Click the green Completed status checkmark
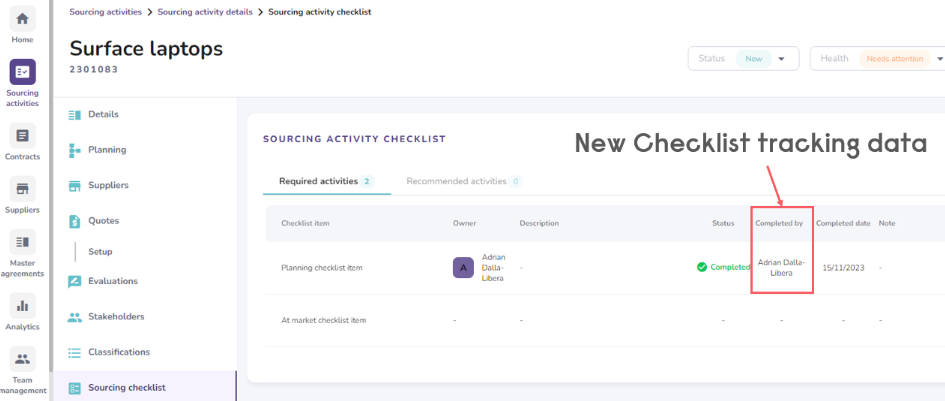945x401 pixels. [x=702, y=267]
